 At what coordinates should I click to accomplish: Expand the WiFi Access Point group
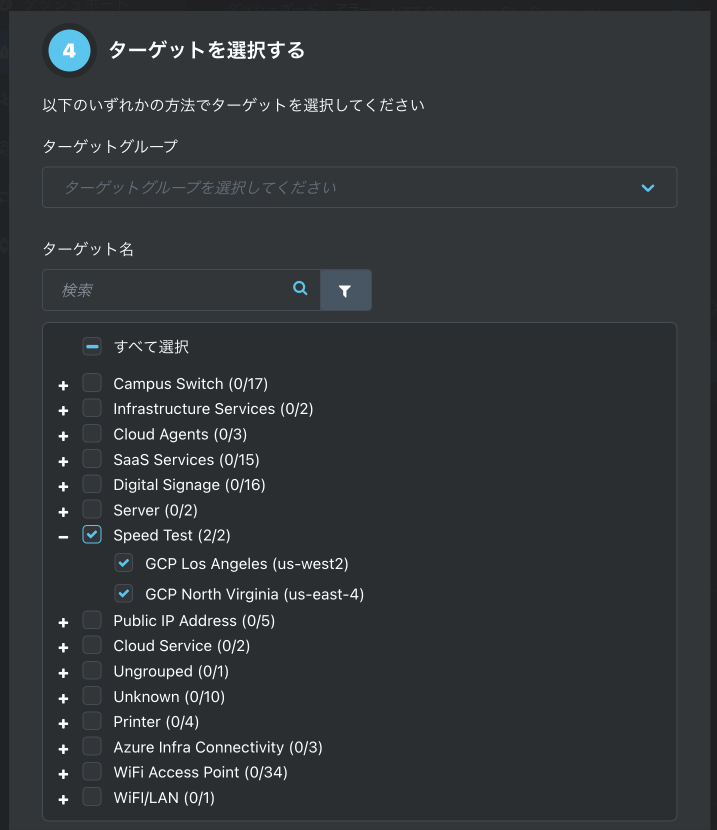[x=63, y=774]
